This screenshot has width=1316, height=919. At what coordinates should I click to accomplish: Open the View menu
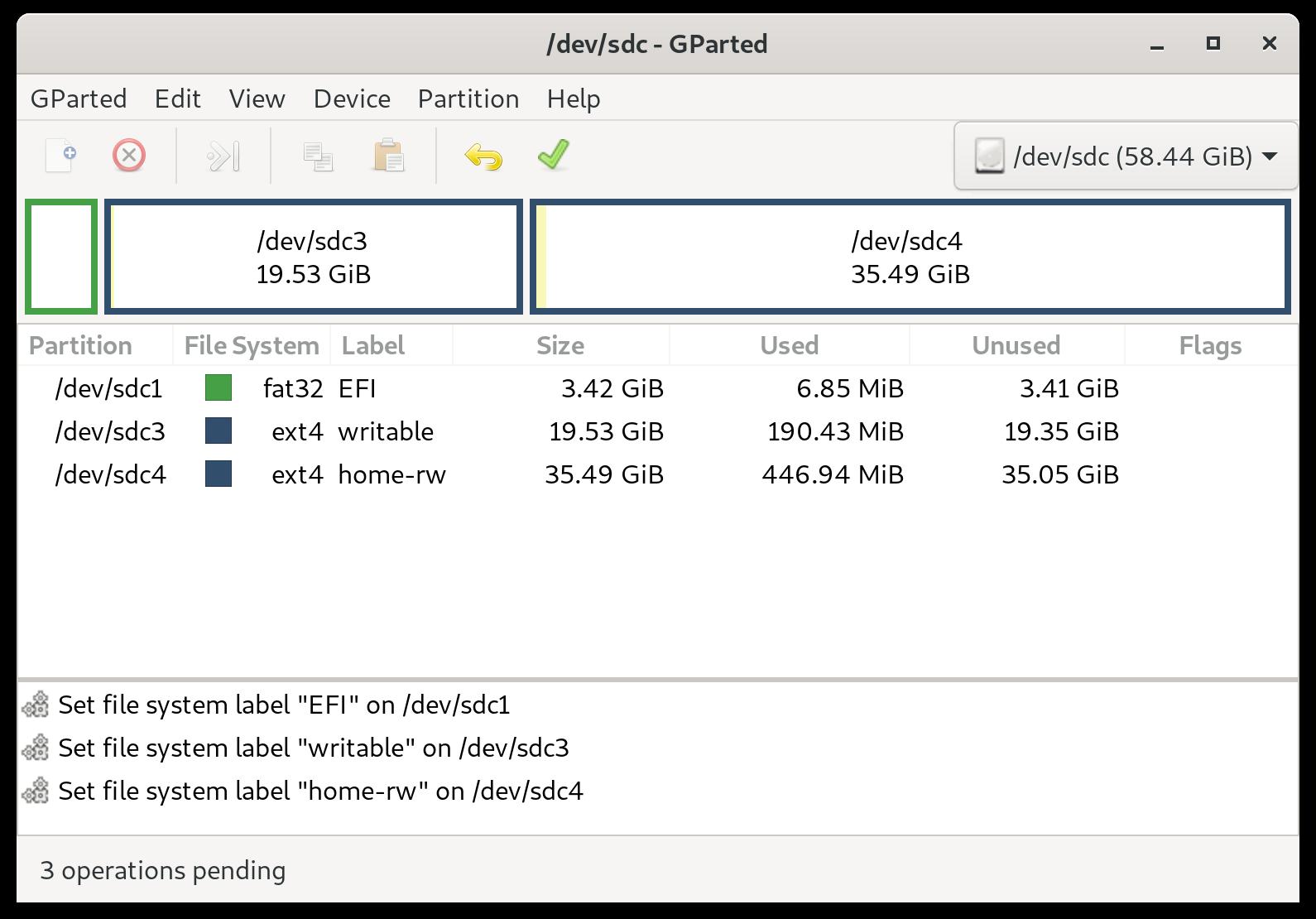pos(257,99)
